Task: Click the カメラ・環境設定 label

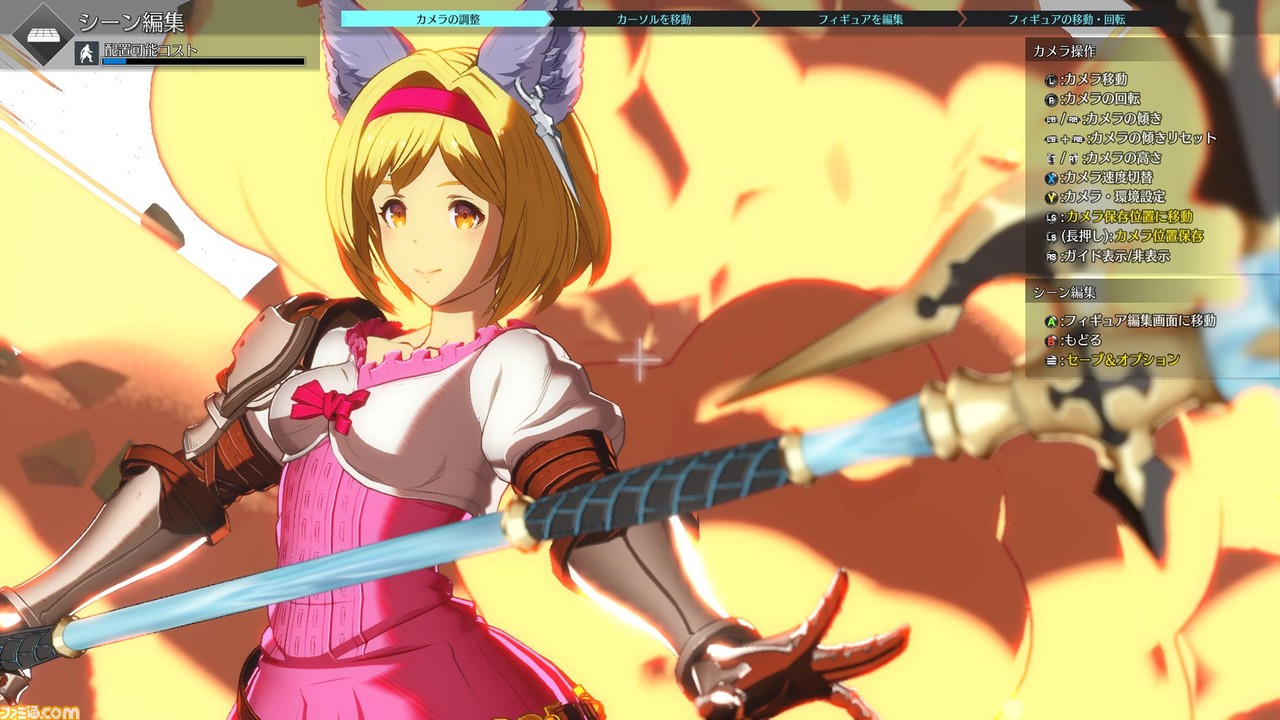Action: click(x=1115, y=197)
